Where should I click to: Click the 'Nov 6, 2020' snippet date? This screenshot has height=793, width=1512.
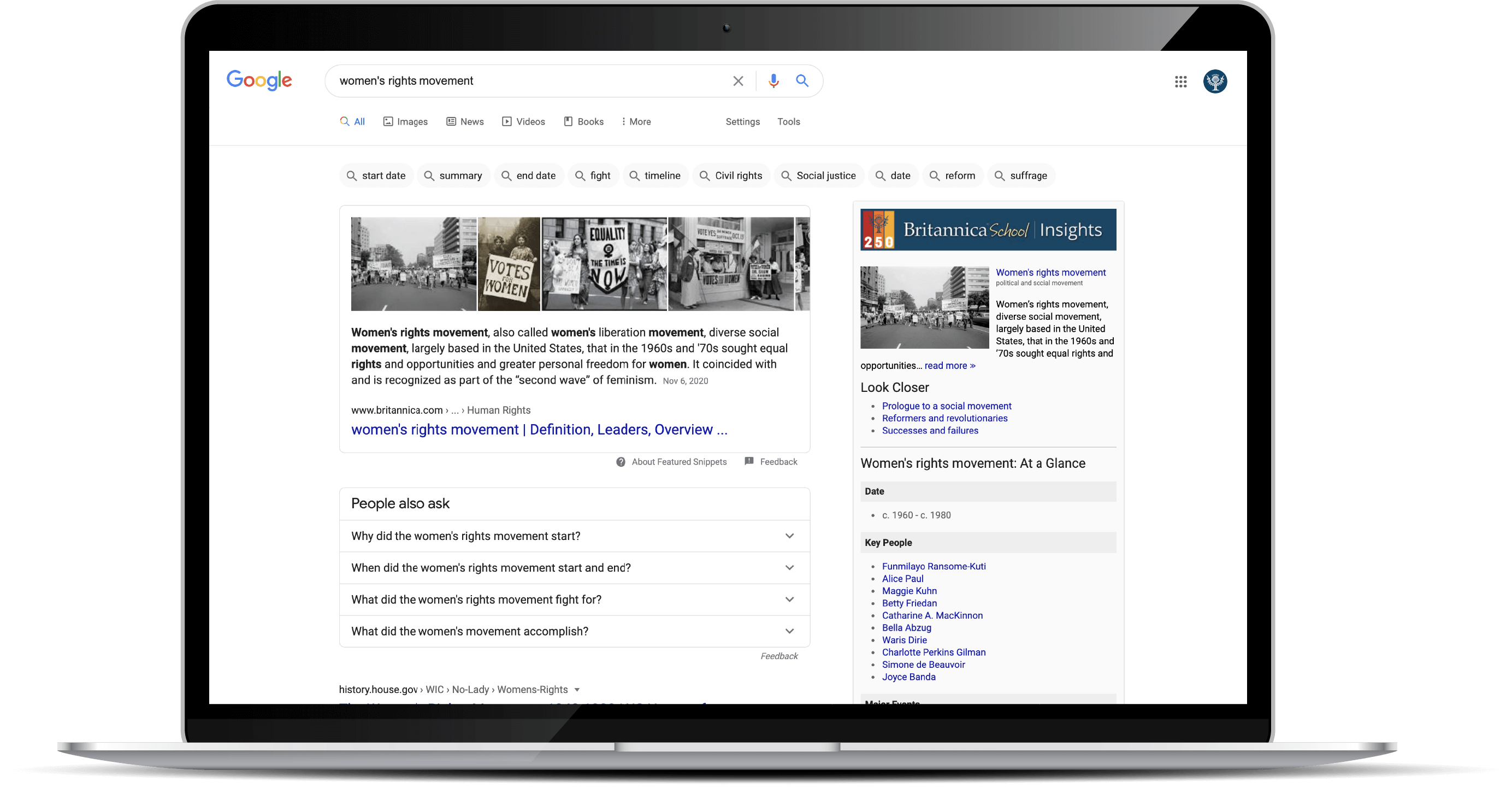point(685,381)
